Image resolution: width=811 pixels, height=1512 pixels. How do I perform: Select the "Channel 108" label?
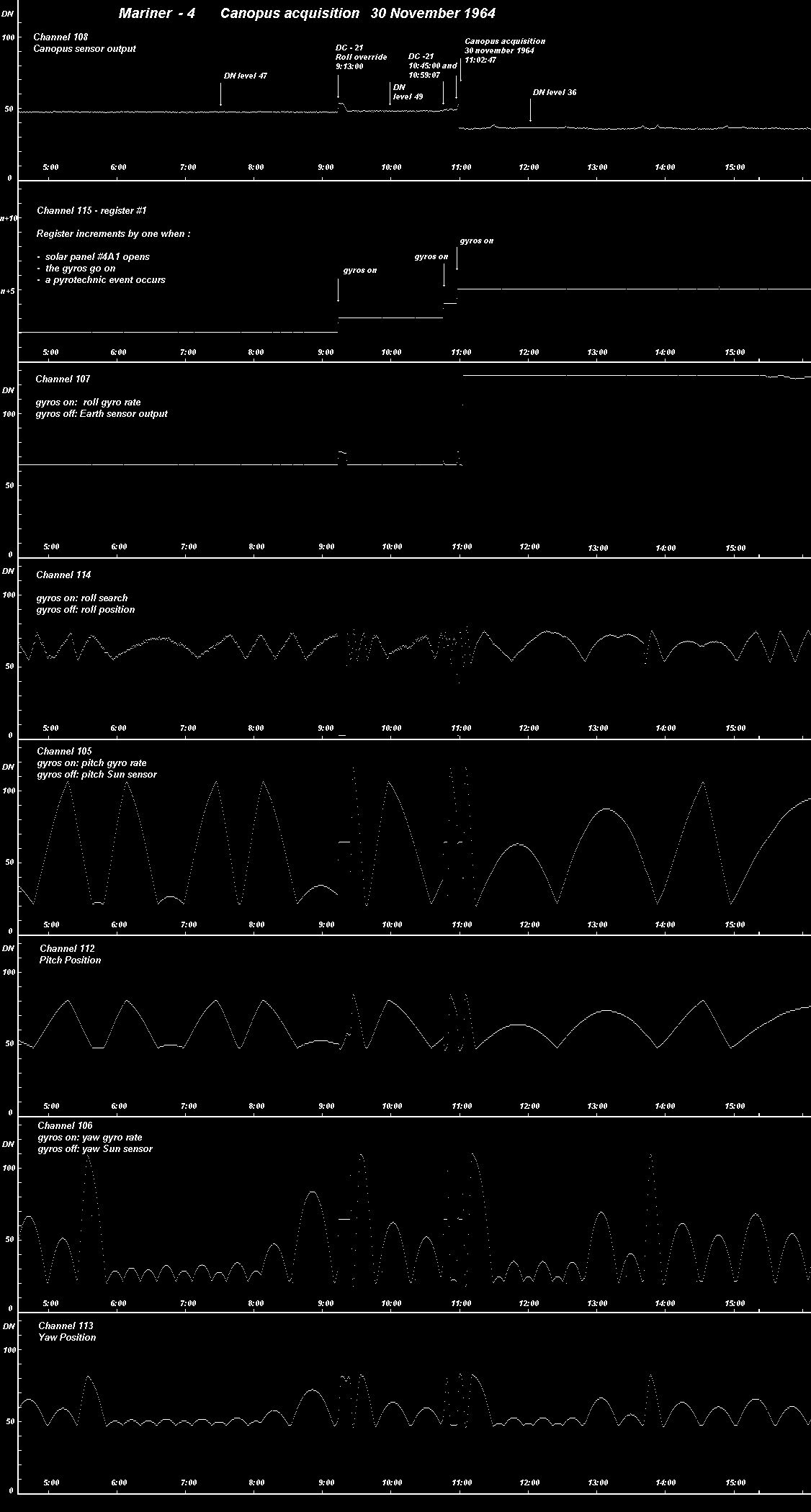61,37
